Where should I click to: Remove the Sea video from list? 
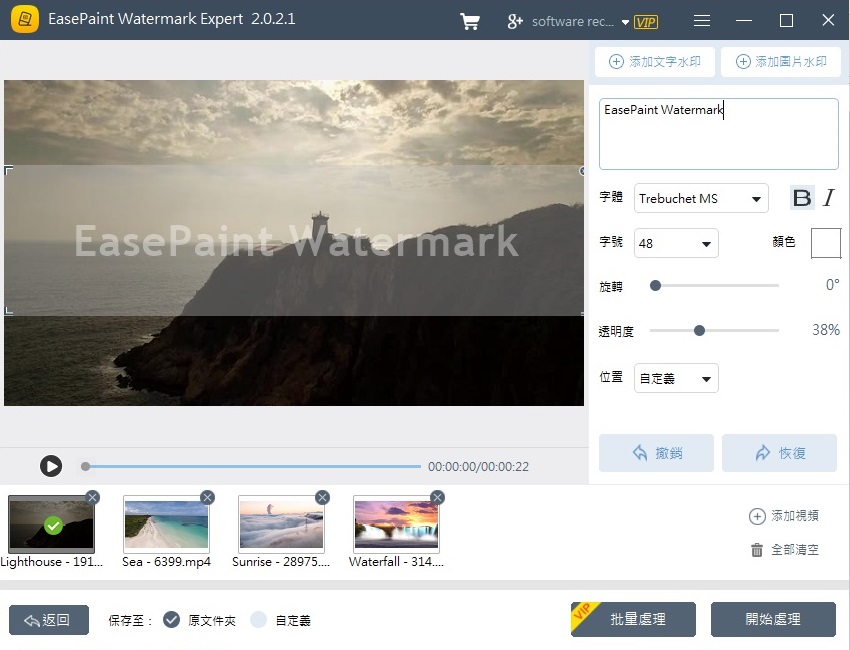click(x=208, y=497)
